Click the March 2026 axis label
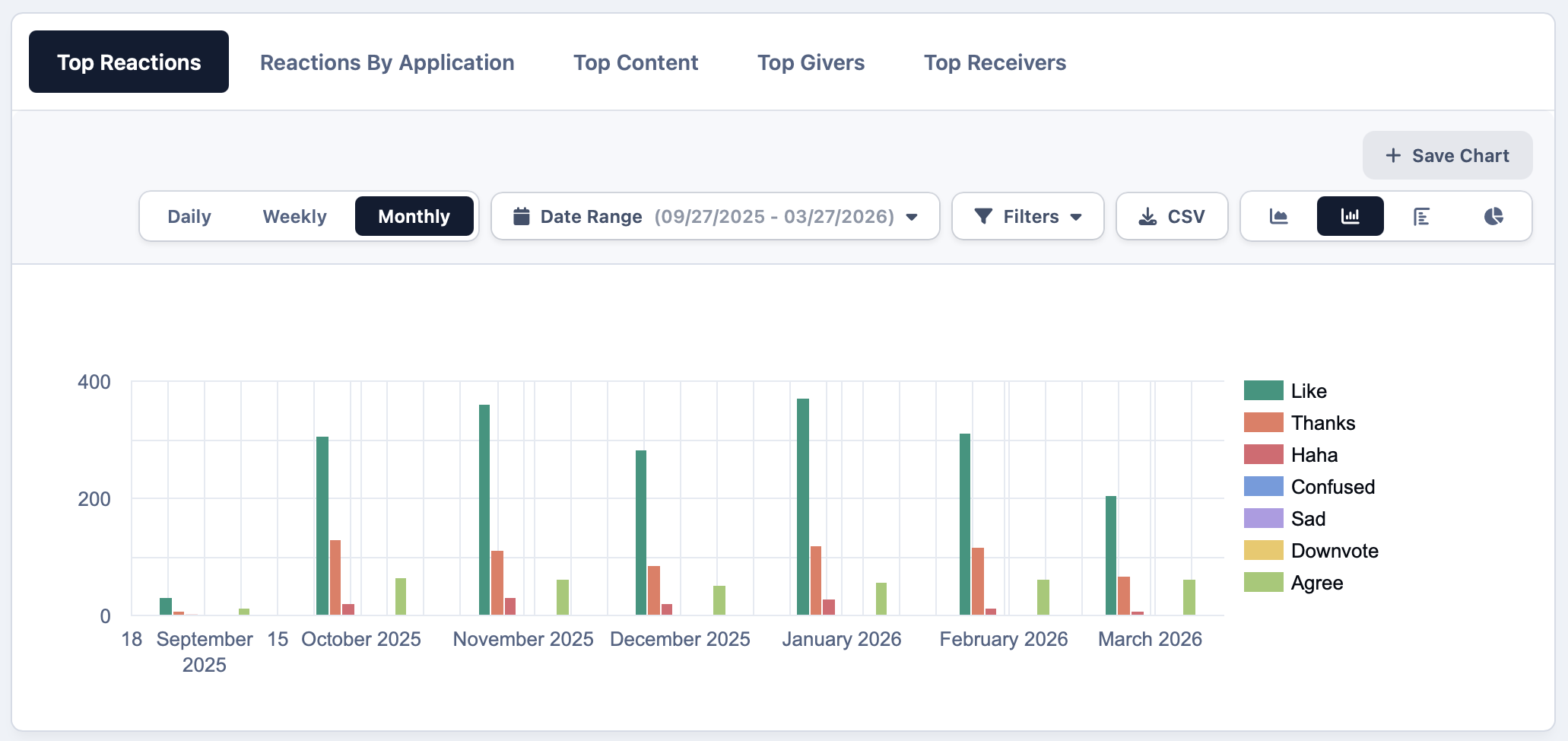Viewport: 1568px width, 741px height. 1150,639
